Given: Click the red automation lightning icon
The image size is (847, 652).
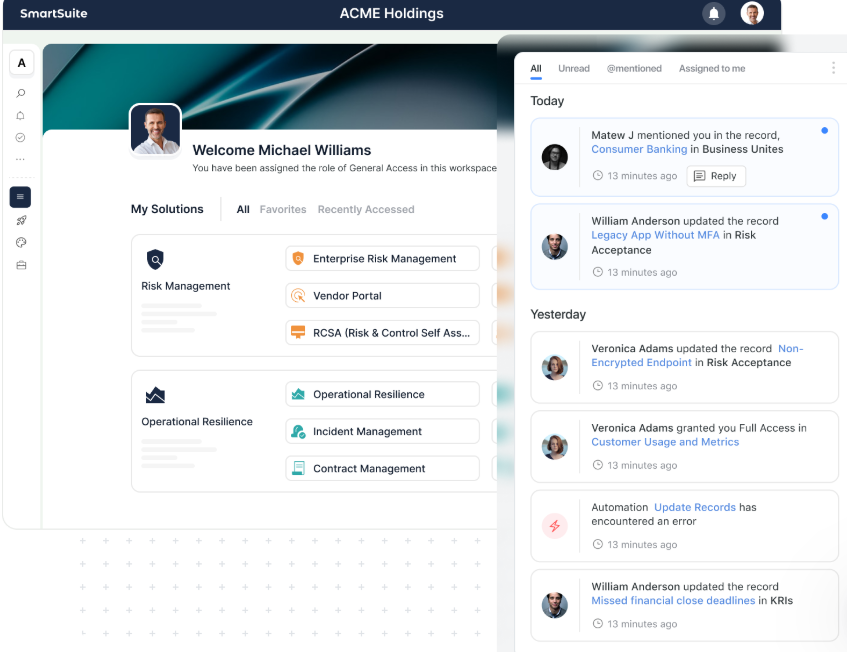Looking at the screenshot, I should (x=555, y=526).
